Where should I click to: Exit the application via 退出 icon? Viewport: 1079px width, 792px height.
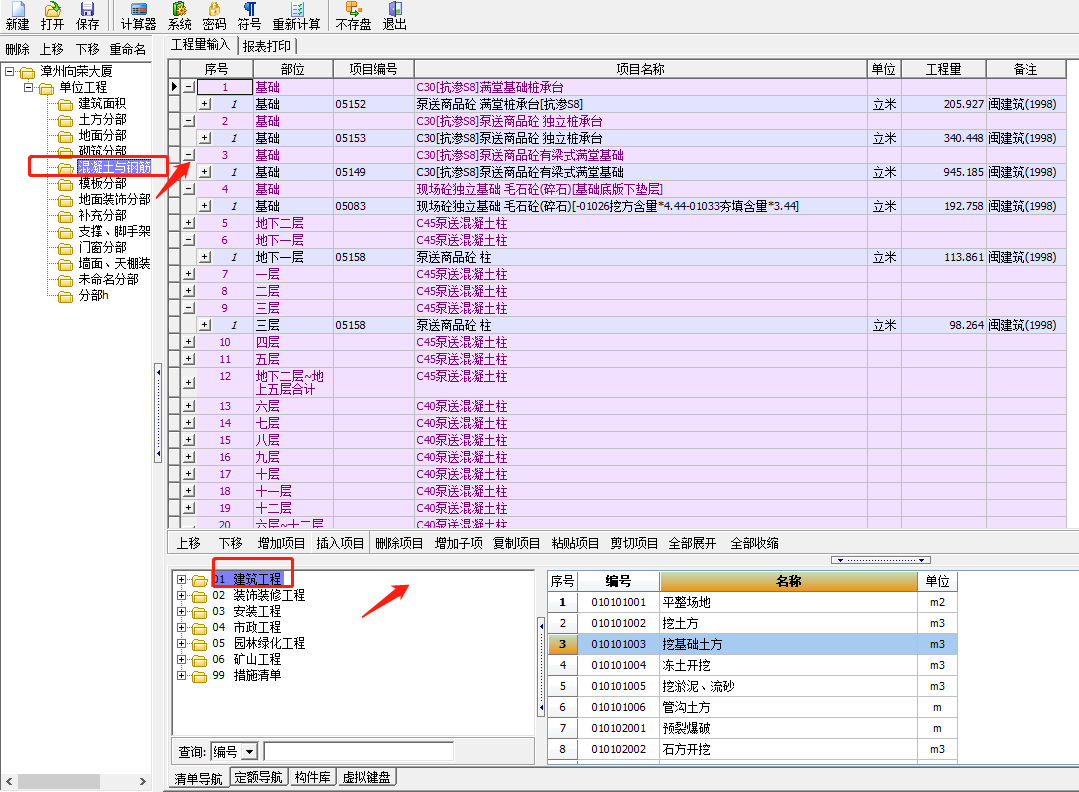coord(395,15)
